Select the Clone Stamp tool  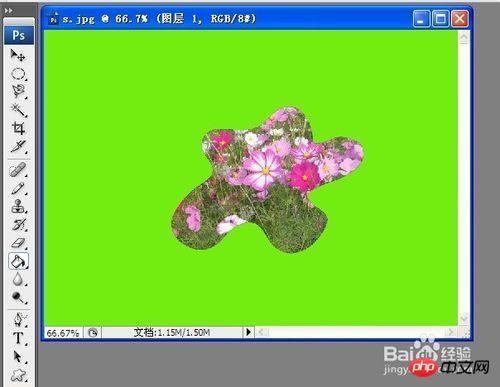coord(18,206)
